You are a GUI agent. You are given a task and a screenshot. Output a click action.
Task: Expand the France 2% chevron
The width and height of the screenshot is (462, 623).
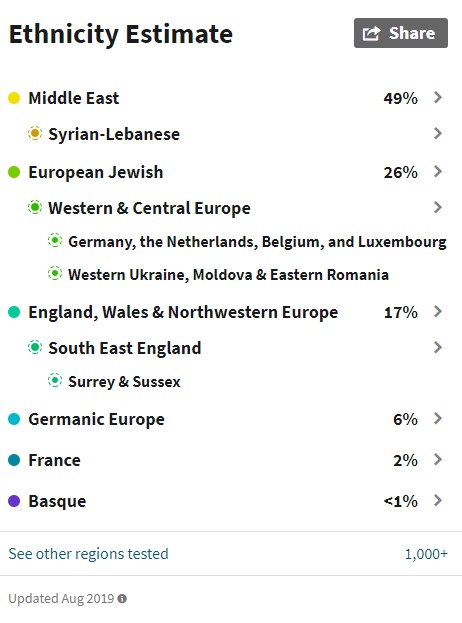(438, 459)
